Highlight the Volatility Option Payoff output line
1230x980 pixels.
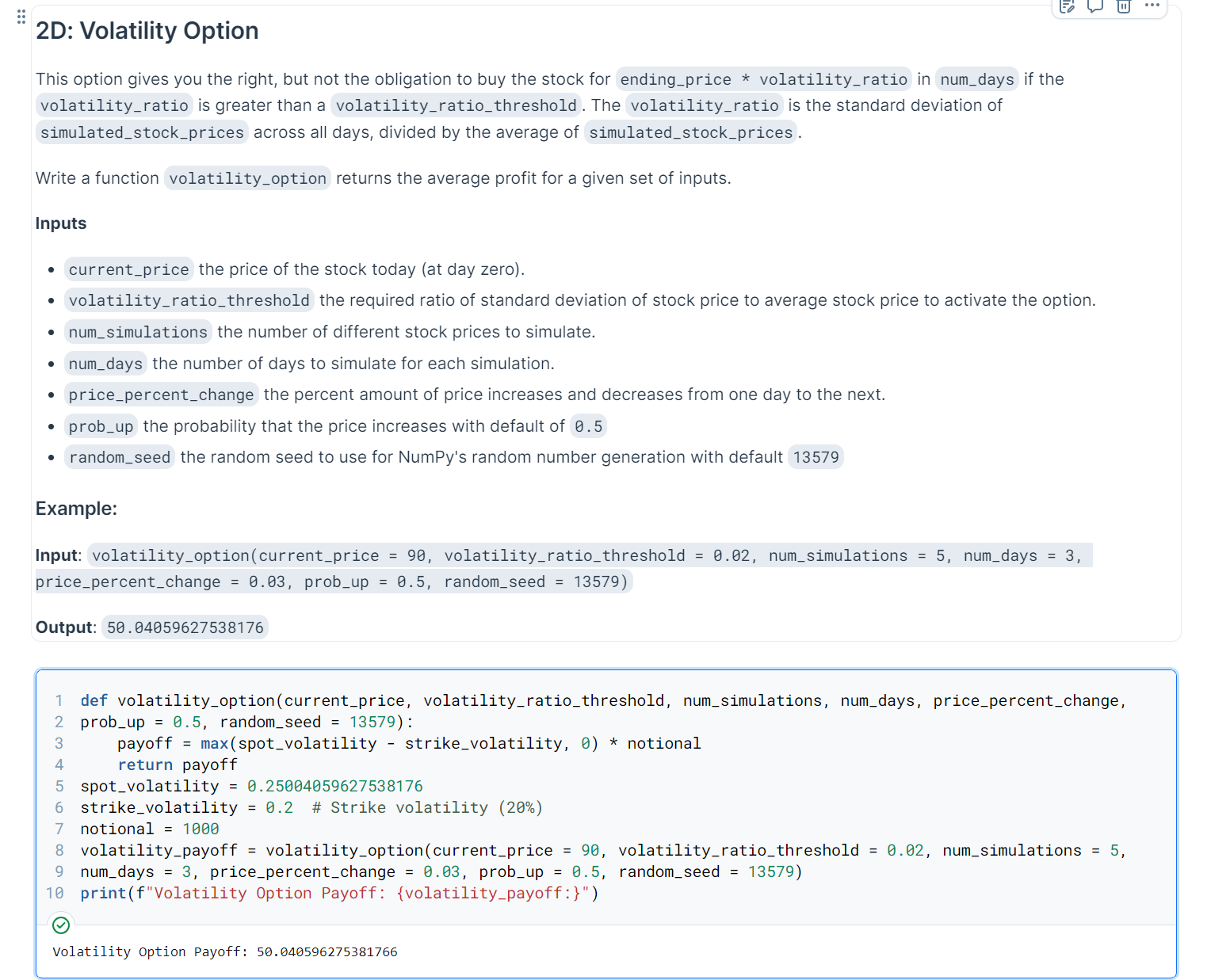224,951
